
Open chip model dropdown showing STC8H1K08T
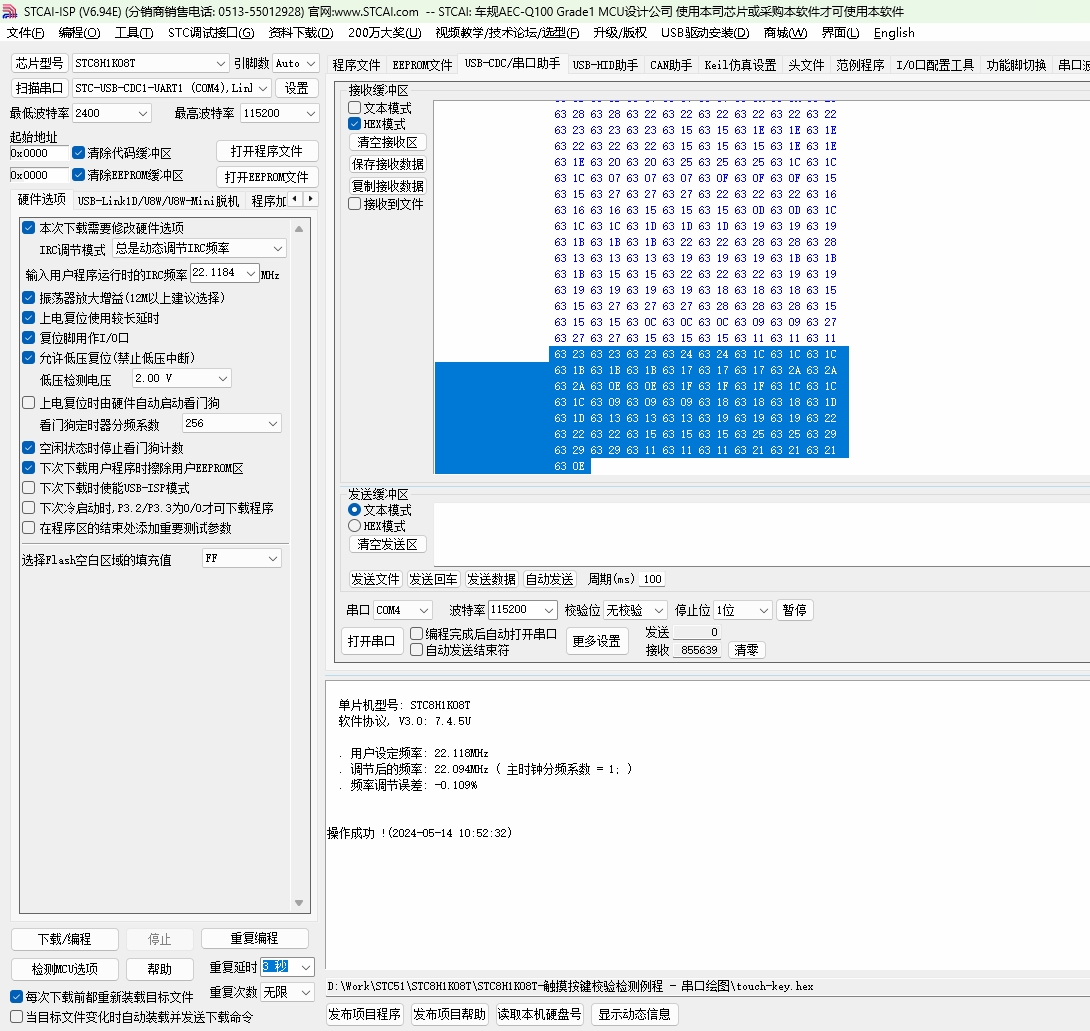click(150, 63)
